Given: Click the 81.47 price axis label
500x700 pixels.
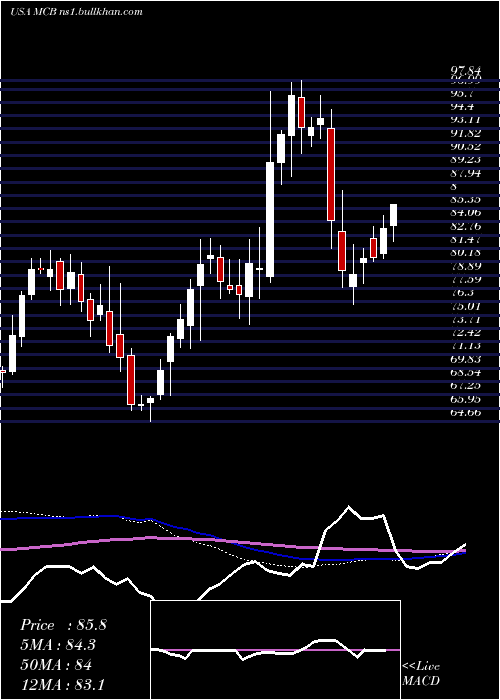Looking at the screenshot, I should (x=467, y=239).
